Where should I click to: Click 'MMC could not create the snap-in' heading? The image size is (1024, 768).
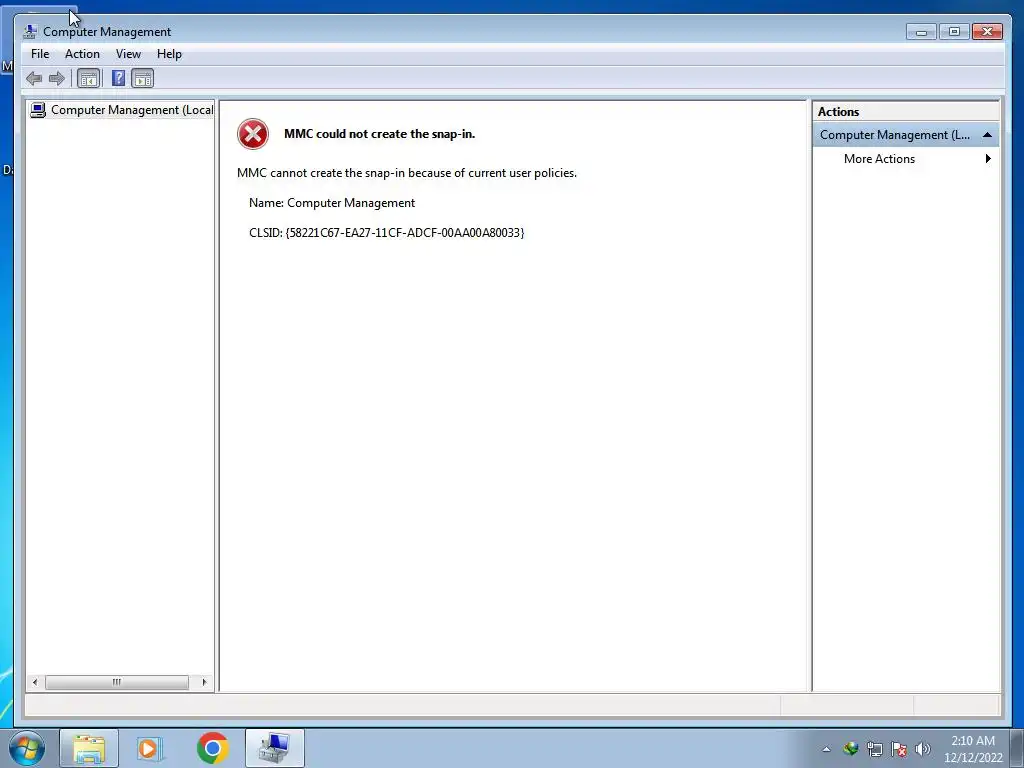(x=379, y=134)
